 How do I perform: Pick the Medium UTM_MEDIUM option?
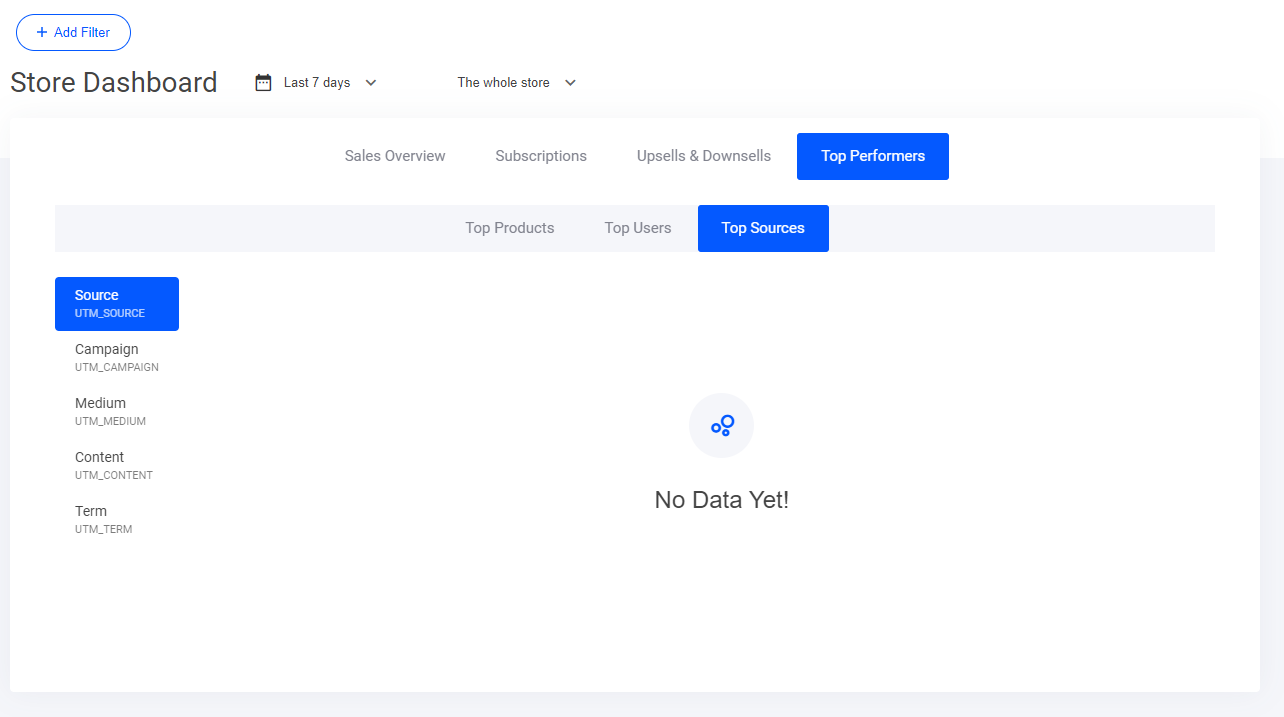click(x=110, y=411)
